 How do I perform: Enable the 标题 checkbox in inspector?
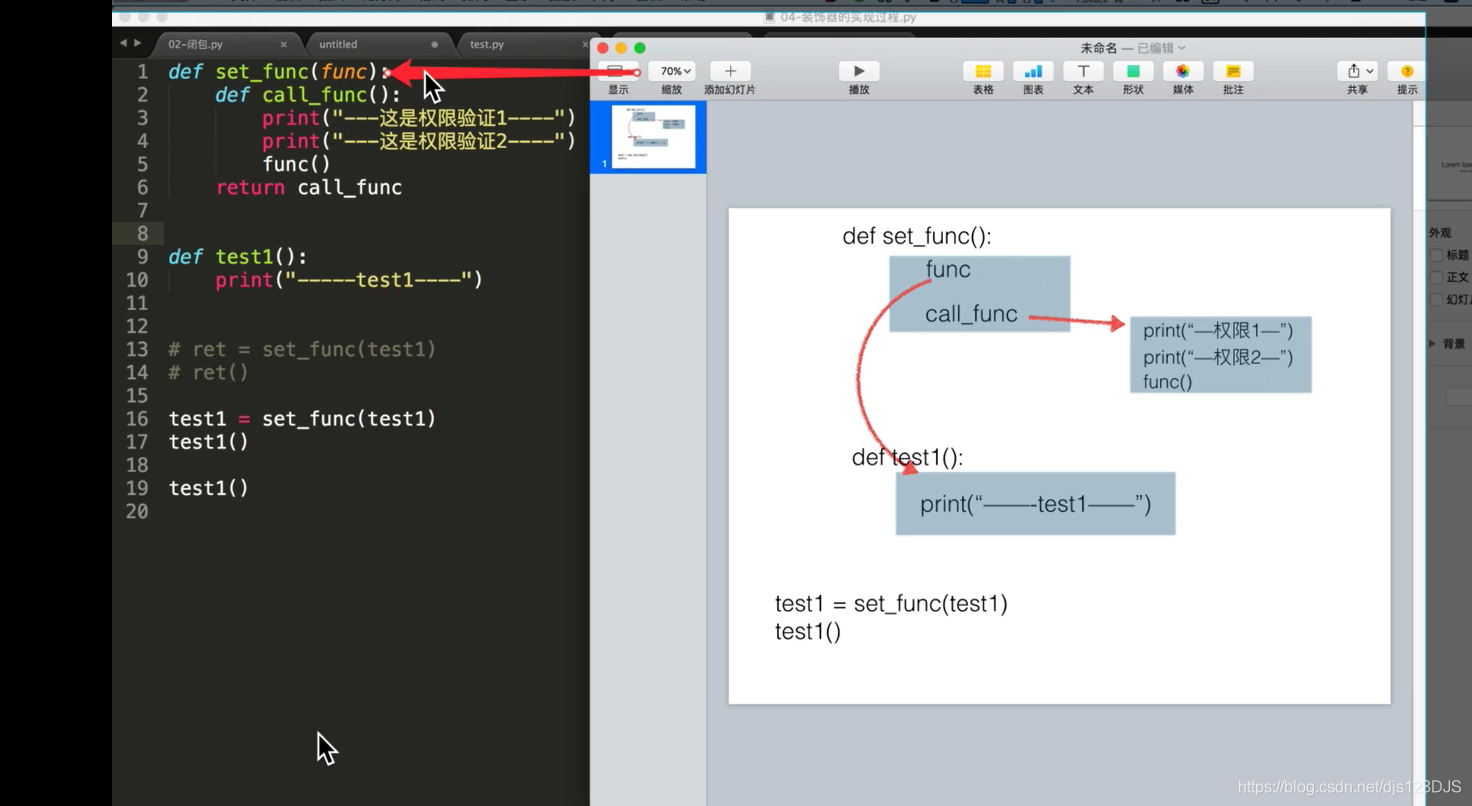1437,255
